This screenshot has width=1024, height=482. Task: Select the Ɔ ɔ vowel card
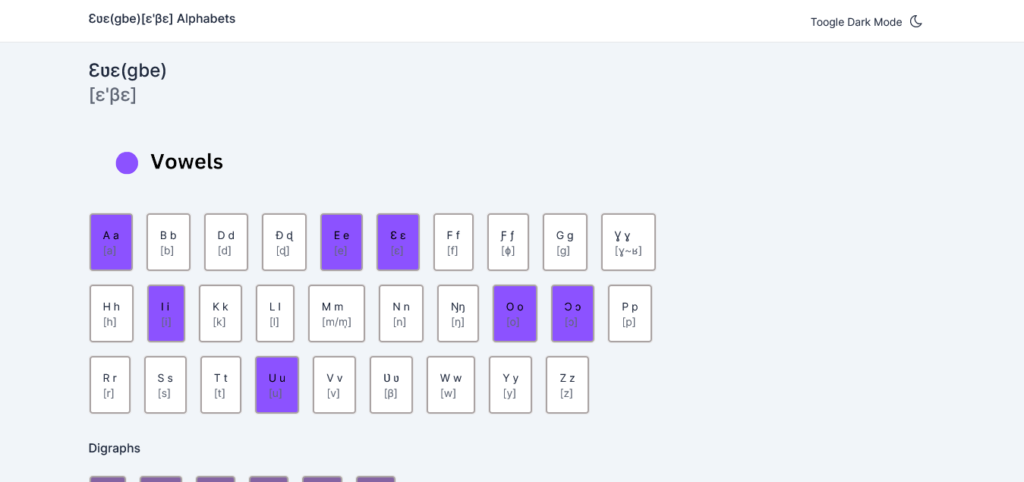[x=572, y=313]
